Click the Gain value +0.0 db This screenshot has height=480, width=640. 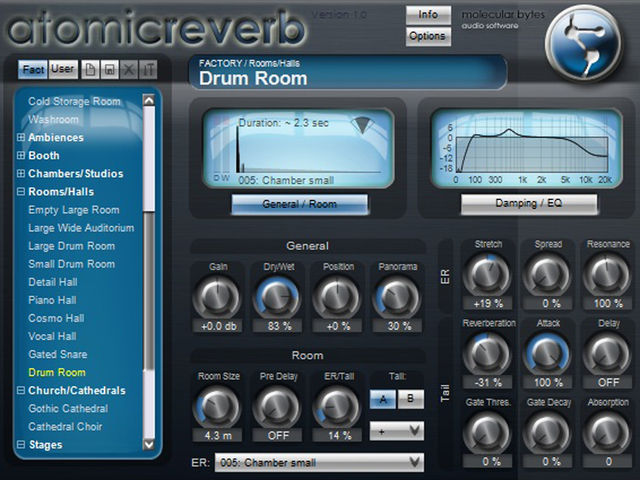click(218, 326)
